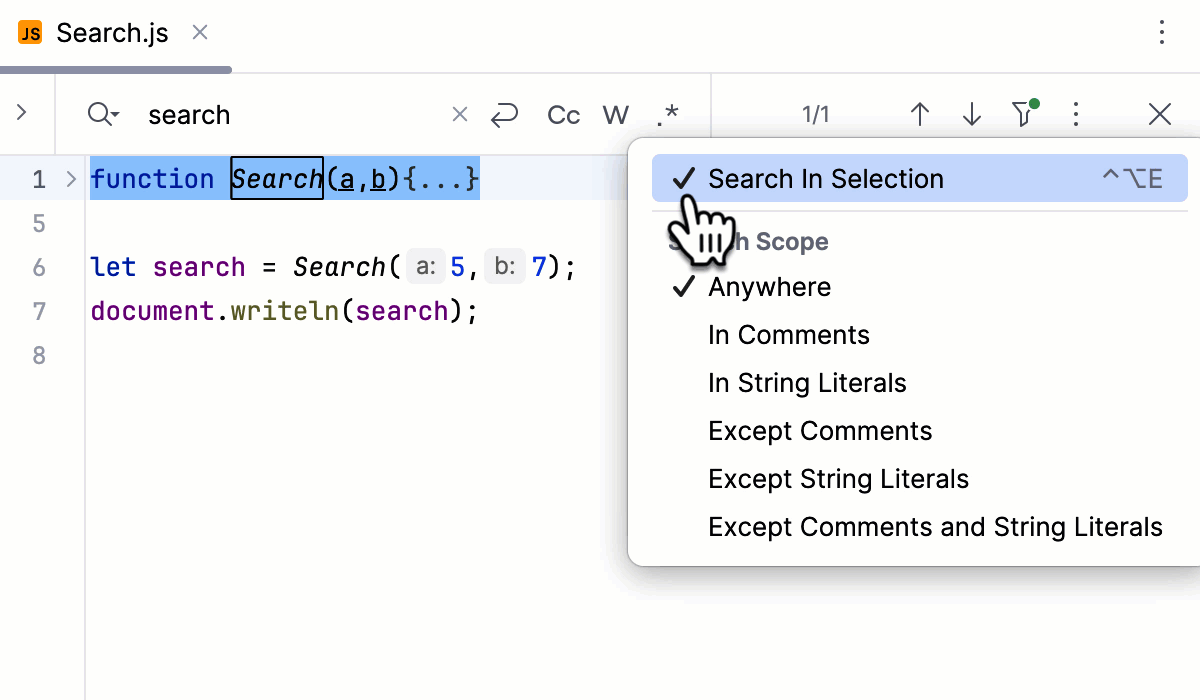1200x700 pixels.
Task: Open more options kebab in search bar
Action: [x=1075, y=114]
